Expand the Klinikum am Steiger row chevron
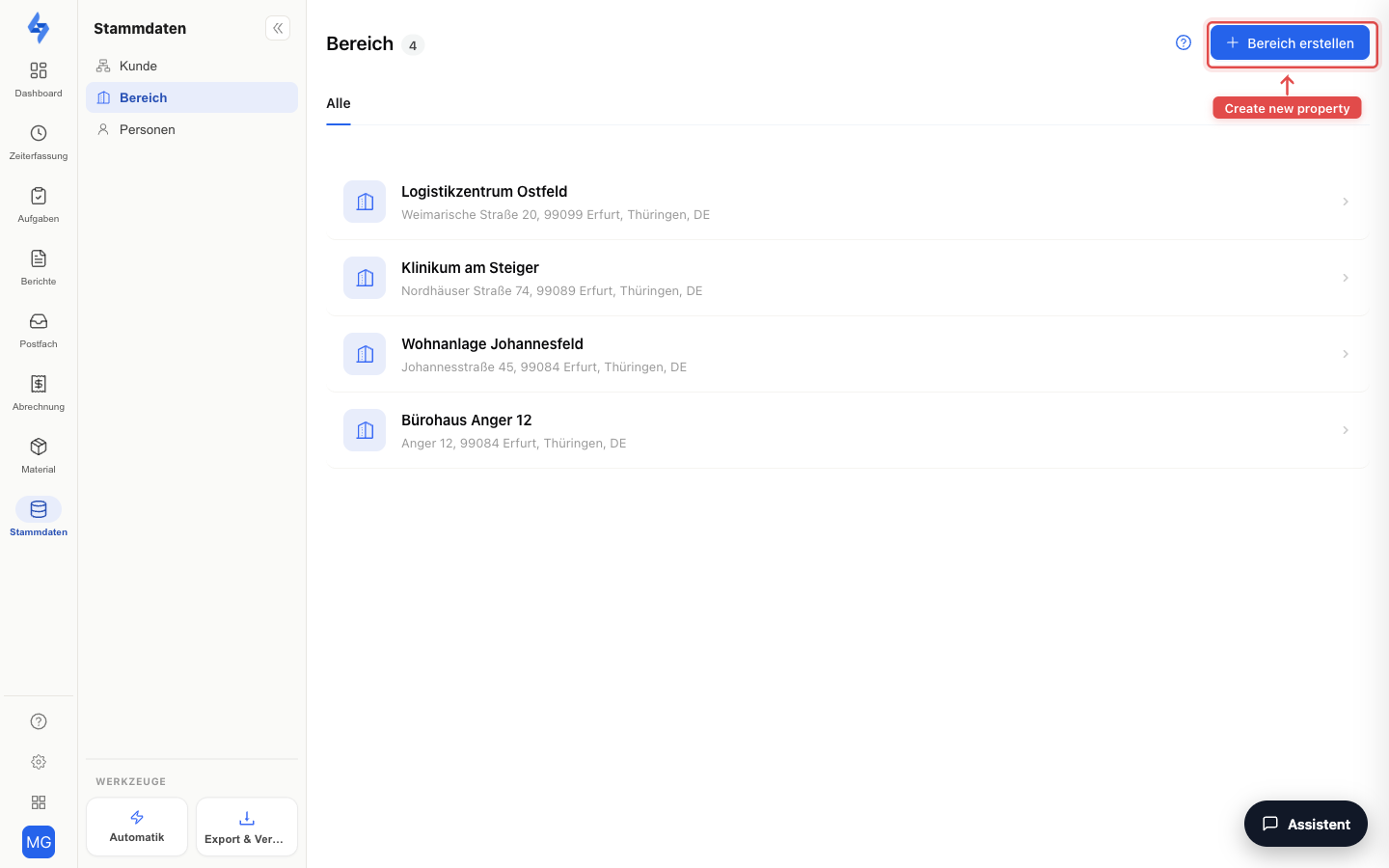Image resolution: width=1389 pixels, height=868 pixels. click(1346, 278)
